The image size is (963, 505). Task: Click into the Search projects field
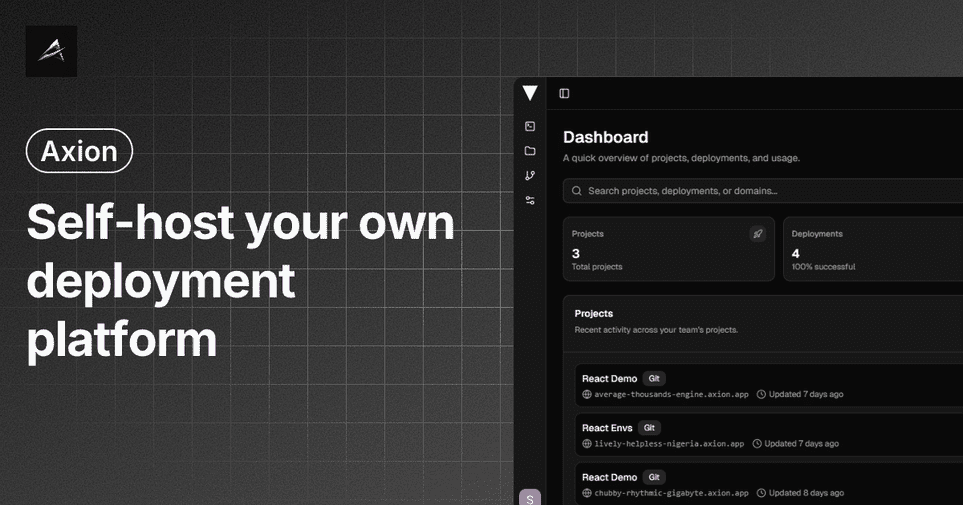click(x=763, y=191)
